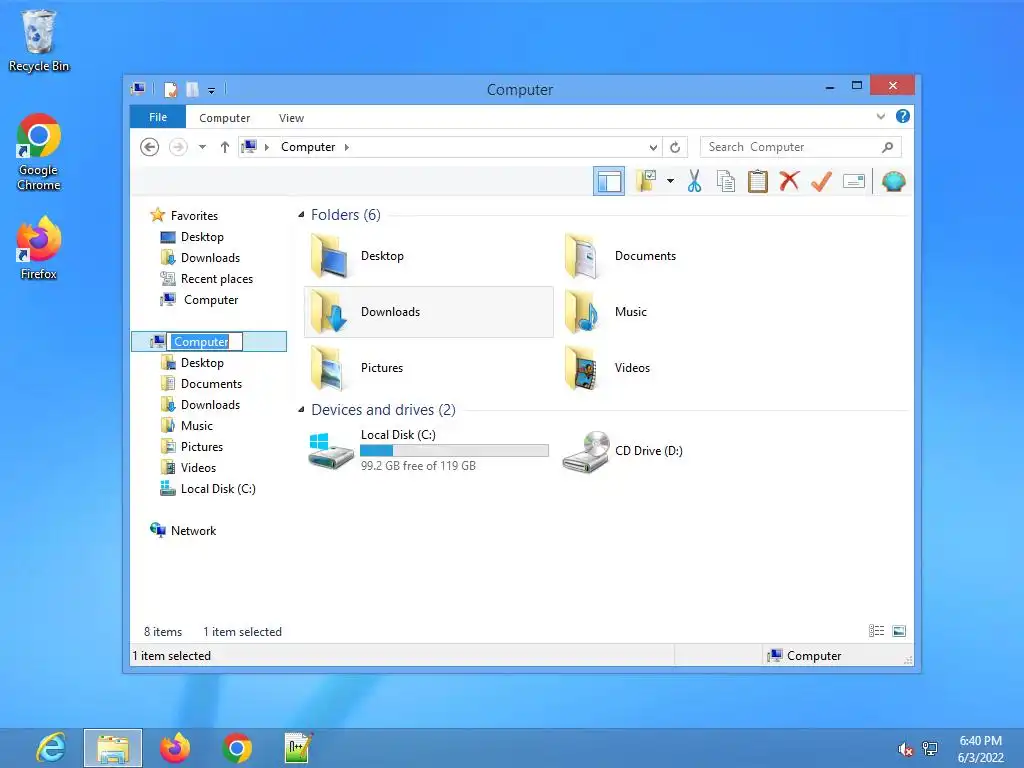Toggle the preview pane layout button

pos(609,182)
